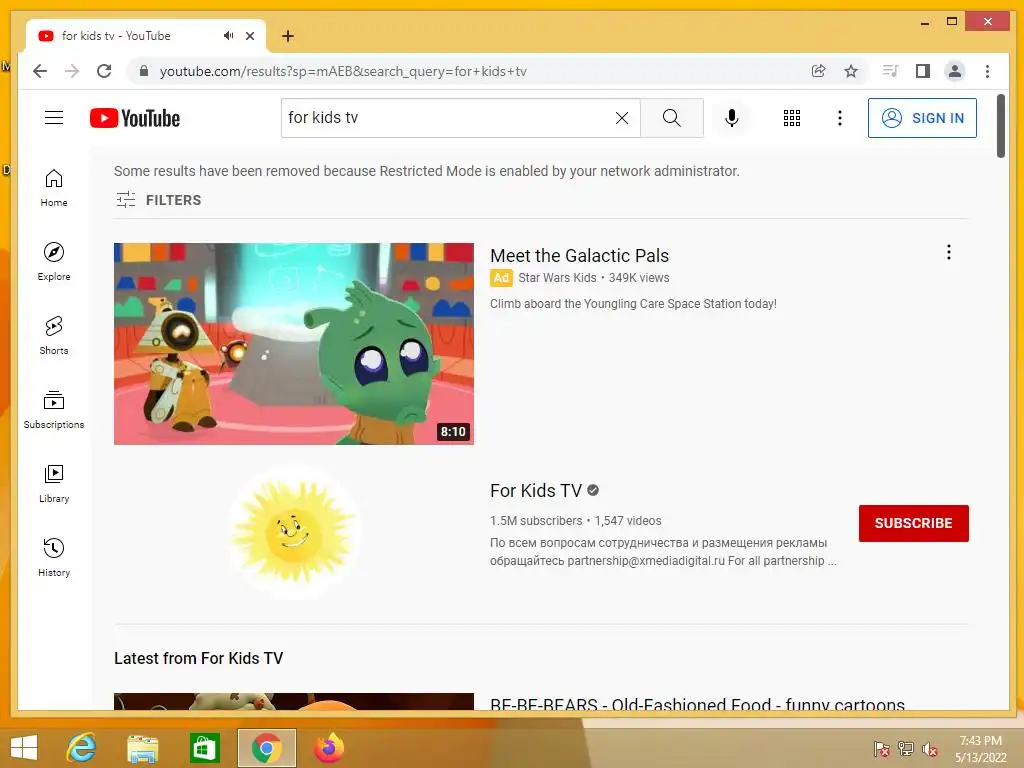Viewport: 1024px width, 768px height.
Task: Open the YouTube apps grid
Action: click(792, 118)
